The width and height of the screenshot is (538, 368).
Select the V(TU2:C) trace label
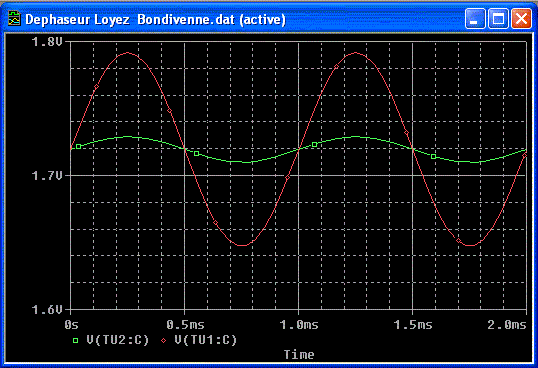[x=118, y=340]
